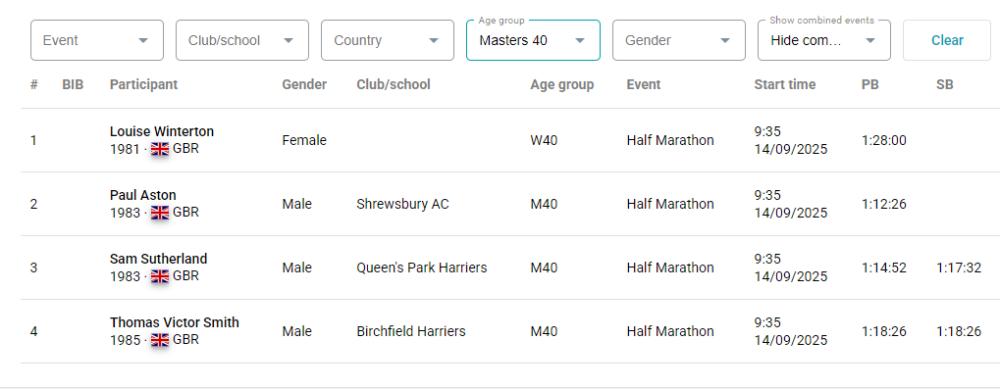Image resolution: width=1000 pixels, height=389 pixels.
Task: Expand the Country filter dropdown
Action: coord(388,40)
